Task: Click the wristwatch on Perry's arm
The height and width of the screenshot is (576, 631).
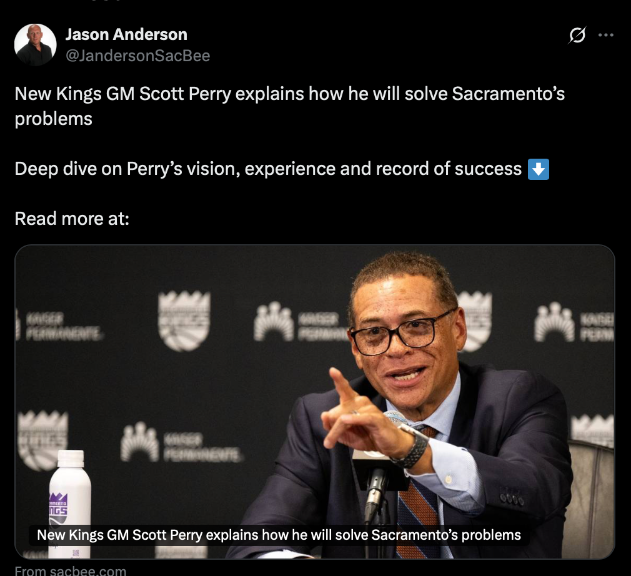Action: (x=411, y=448)
